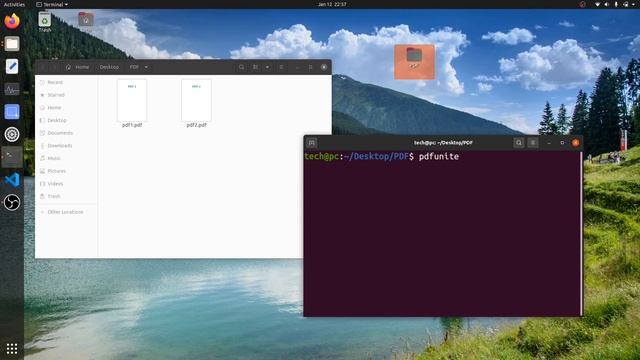This screenshot has width=640, height=360.
Task: Select Music in Files sidebar
Action: [x=67, y=158]
